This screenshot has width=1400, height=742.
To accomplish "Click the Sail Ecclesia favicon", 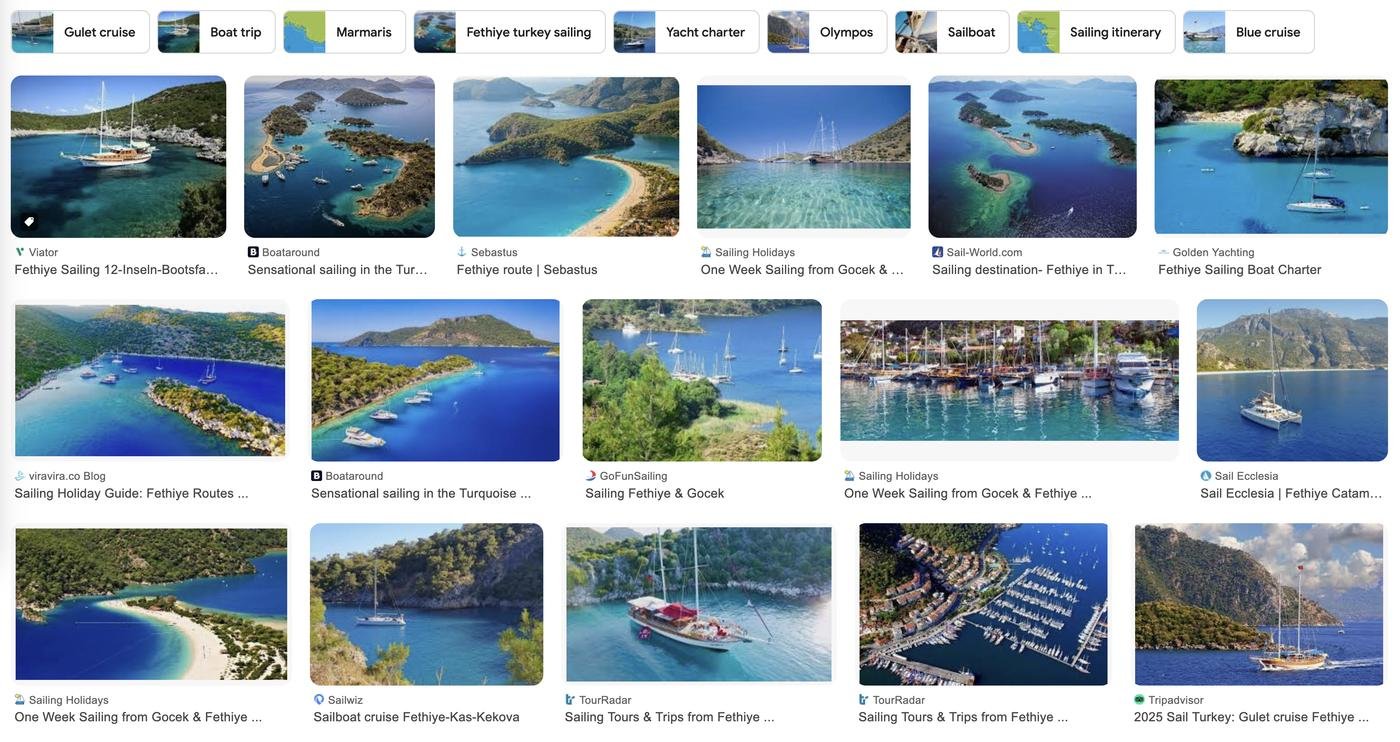I will [x=1206, y=476].
